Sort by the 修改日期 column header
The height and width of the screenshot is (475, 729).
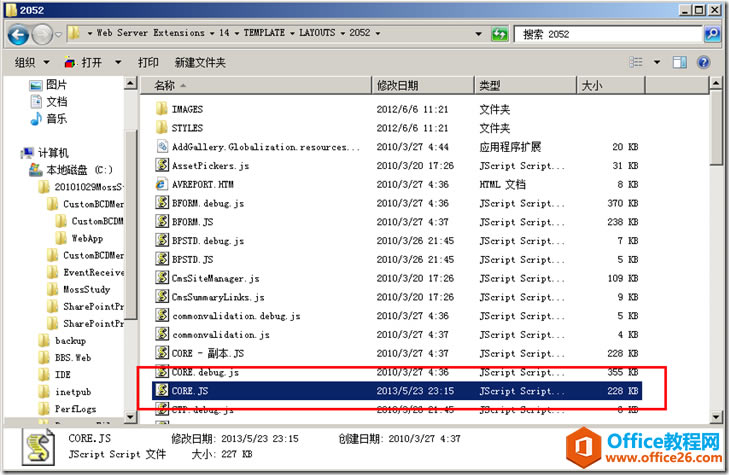[x=423, y=86]
